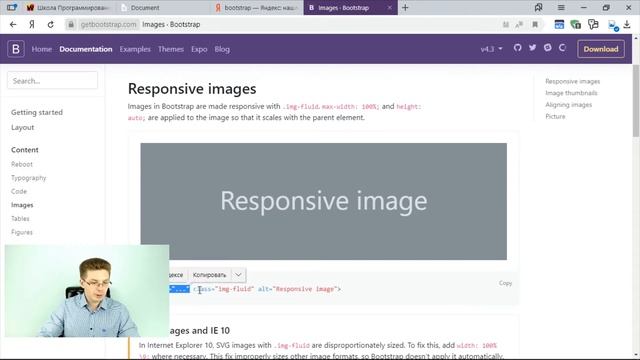
Task: Copy the code snippet with Copy
Action: click(x=505, y=283)
